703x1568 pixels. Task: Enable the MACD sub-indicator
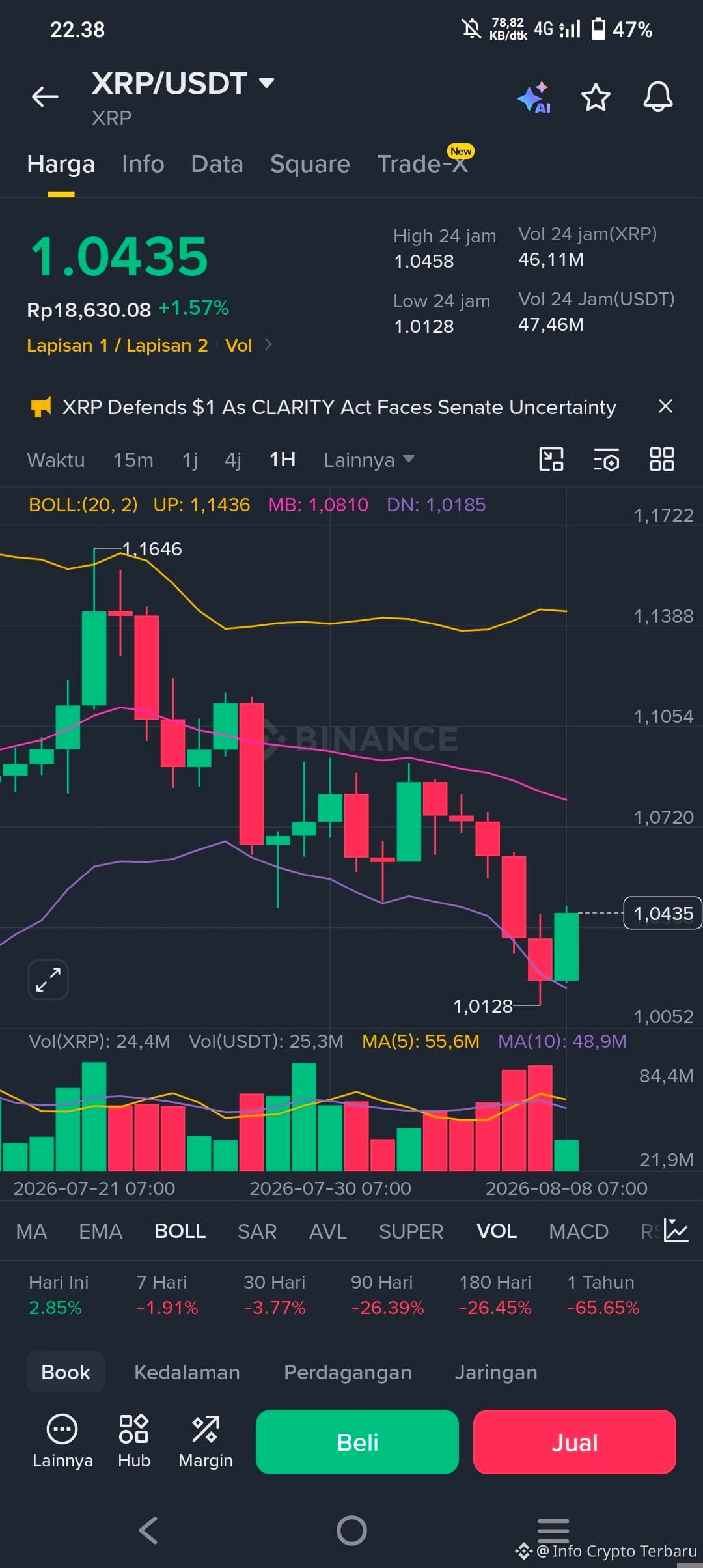[x=579, y=1231]
